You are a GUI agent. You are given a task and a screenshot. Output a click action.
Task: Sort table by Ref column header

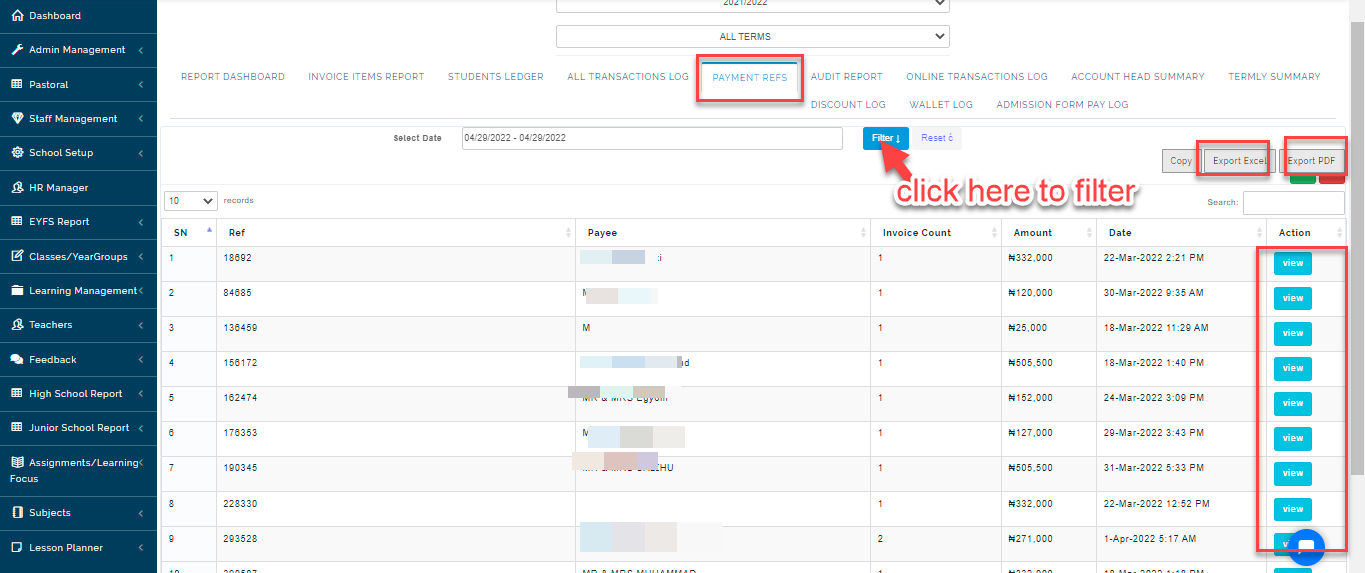pos(398,233)
